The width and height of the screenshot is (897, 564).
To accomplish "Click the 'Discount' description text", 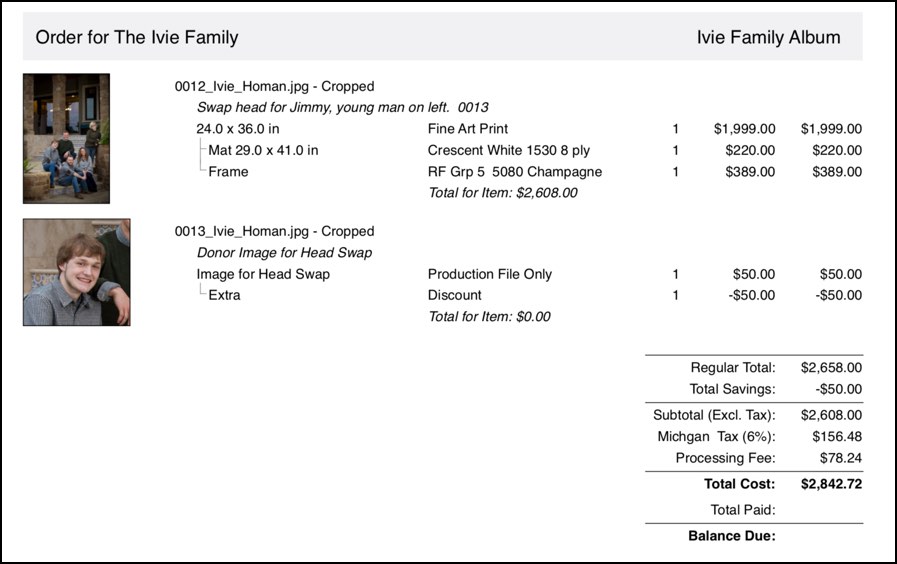I will 455,295.
